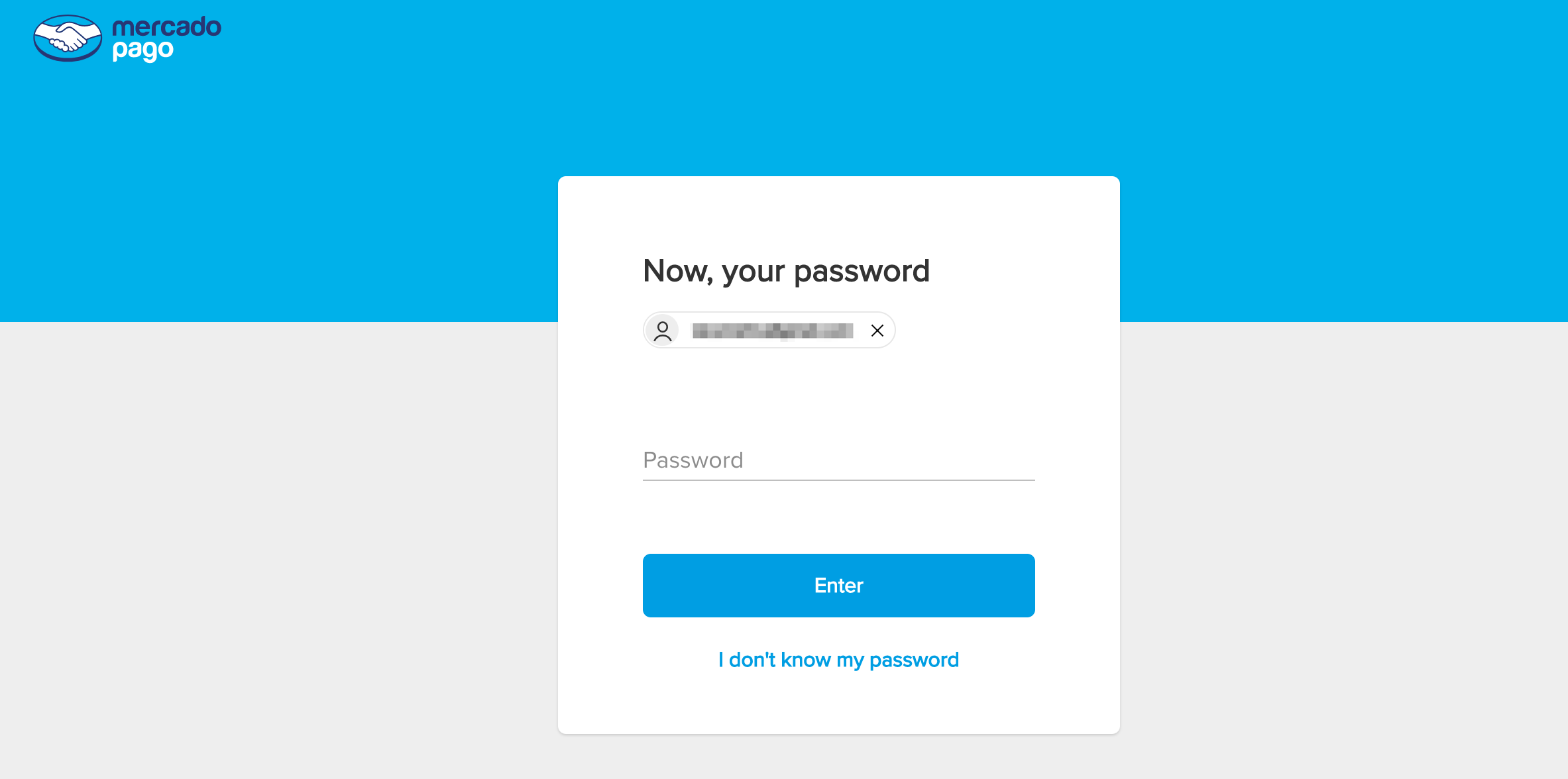Image resolution: width=1568 pixels, height=779 pixels.
Task: Click the gray page background below the banner
Action: tap(265, 530)
